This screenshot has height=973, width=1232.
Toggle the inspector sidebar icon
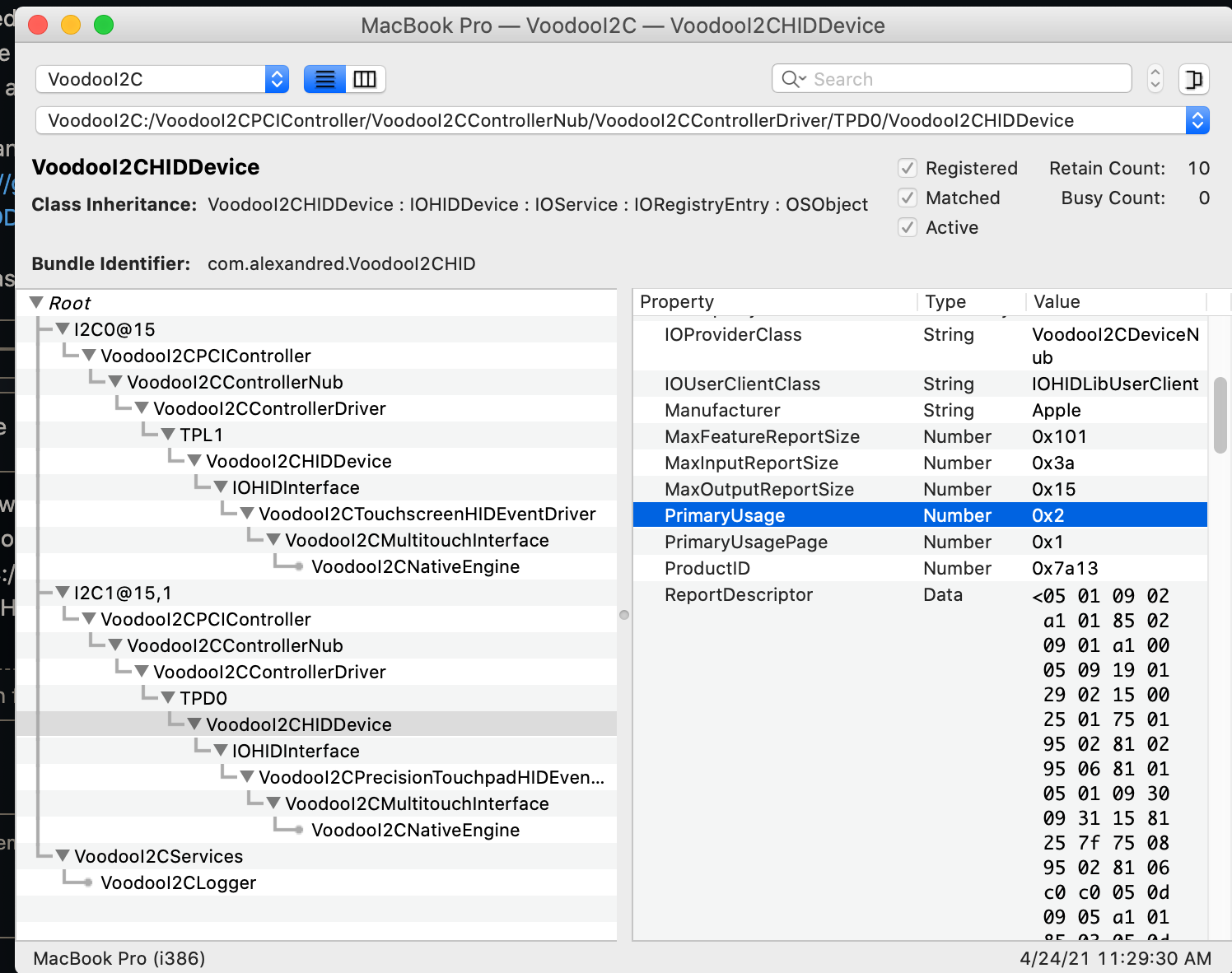[x=1193, y=79]
